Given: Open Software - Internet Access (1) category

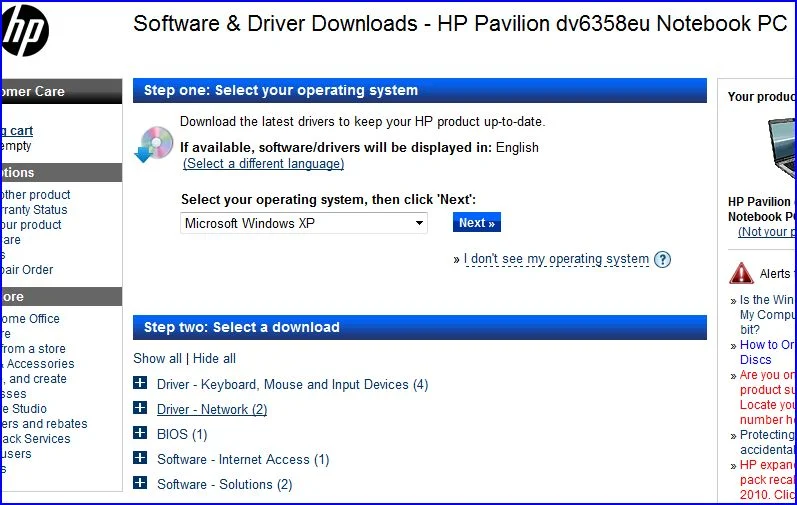Looking at the screenshot, I should [243, 459].
